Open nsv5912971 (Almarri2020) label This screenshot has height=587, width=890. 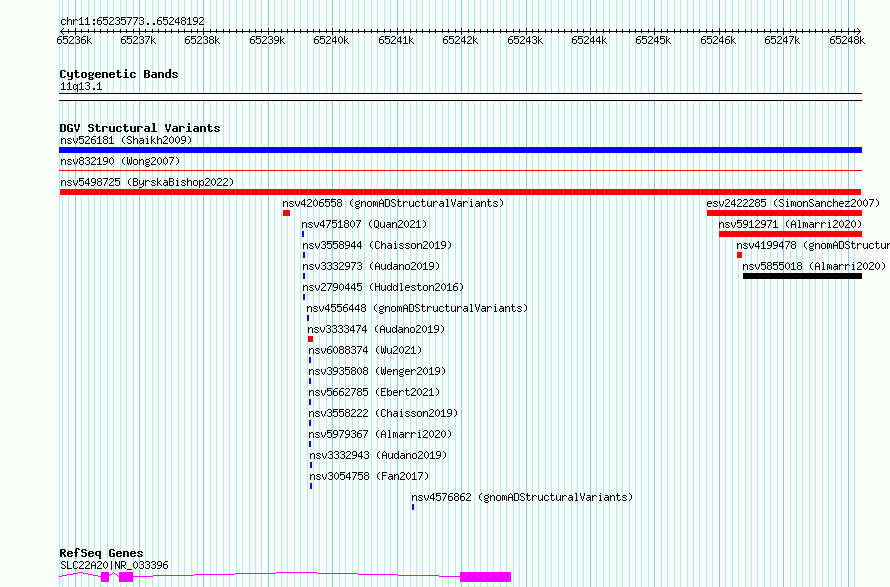[790, 224]
